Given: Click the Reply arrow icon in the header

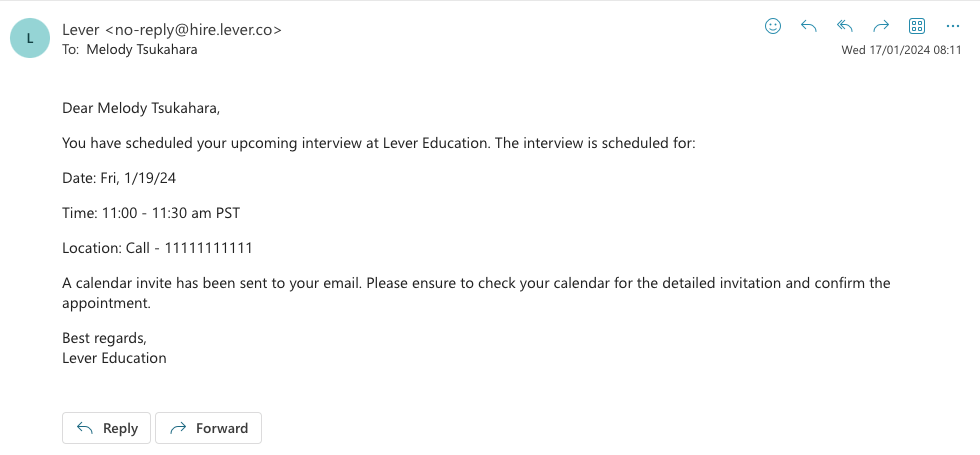Looking at the screenshot, I should 809,26.
